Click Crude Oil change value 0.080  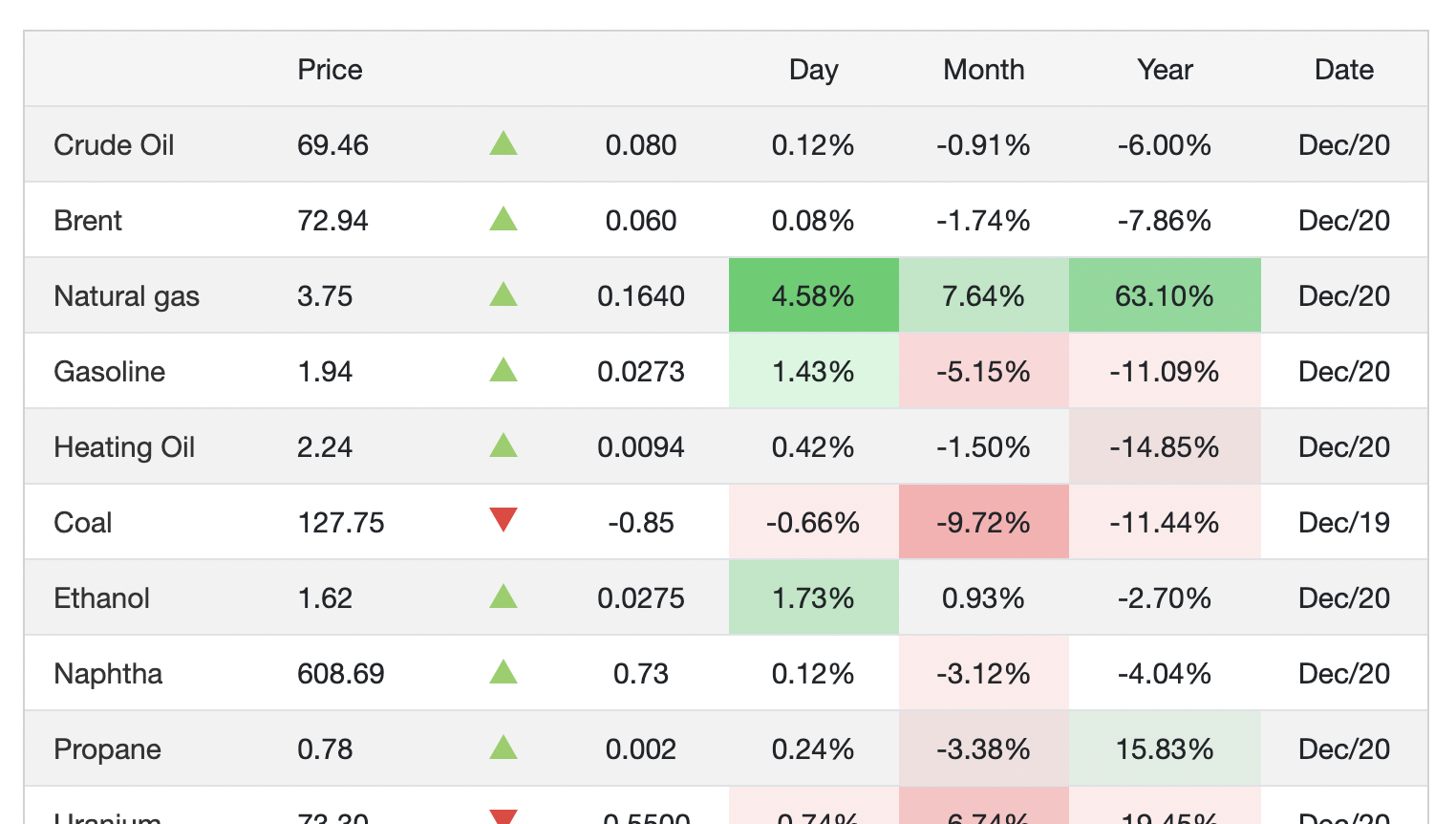(641, 145)
